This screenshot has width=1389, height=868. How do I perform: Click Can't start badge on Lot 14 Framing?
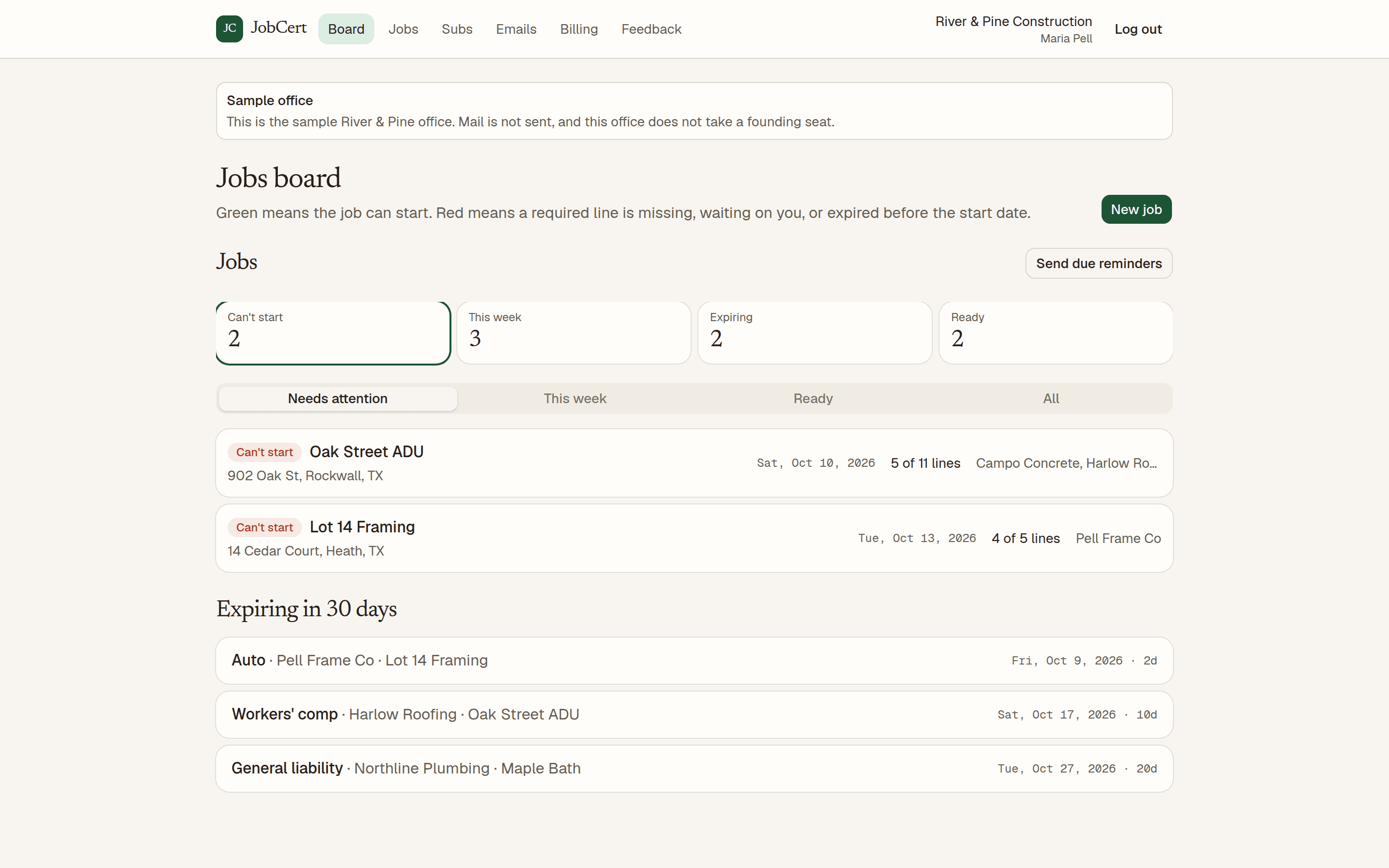(265, 528)
